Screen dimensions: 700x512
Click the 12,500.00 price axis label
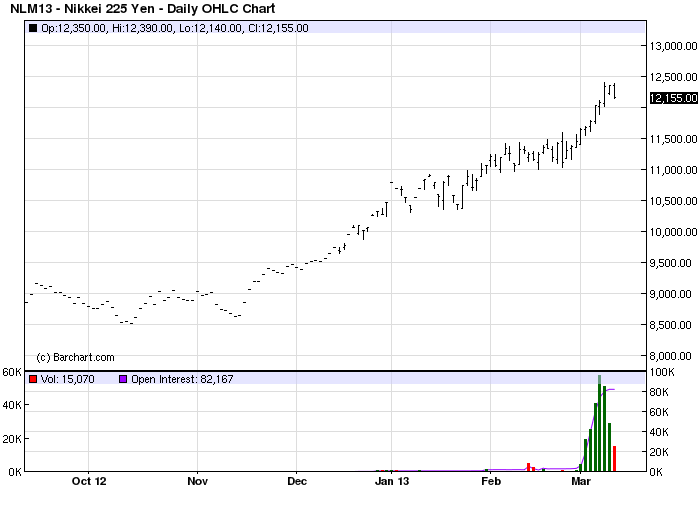pos(673,77)
